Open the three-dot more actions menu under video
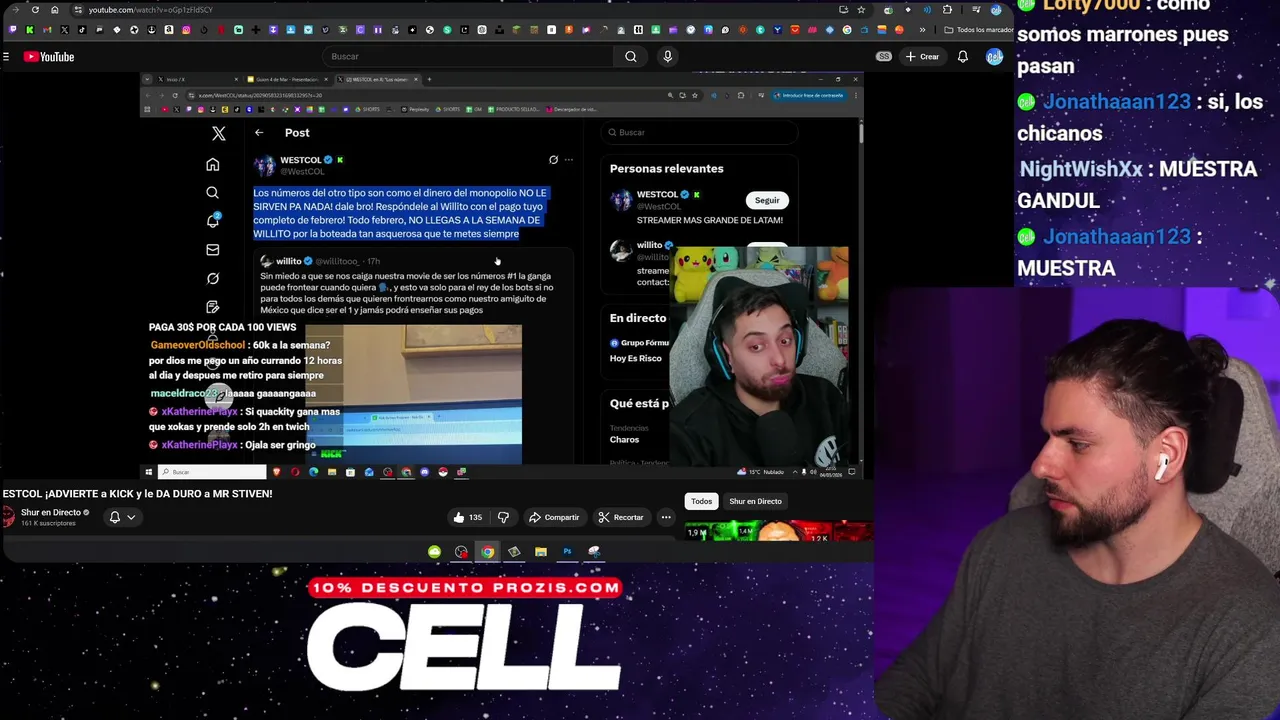This screenshot has height=720, width=1280. point(666,517)
